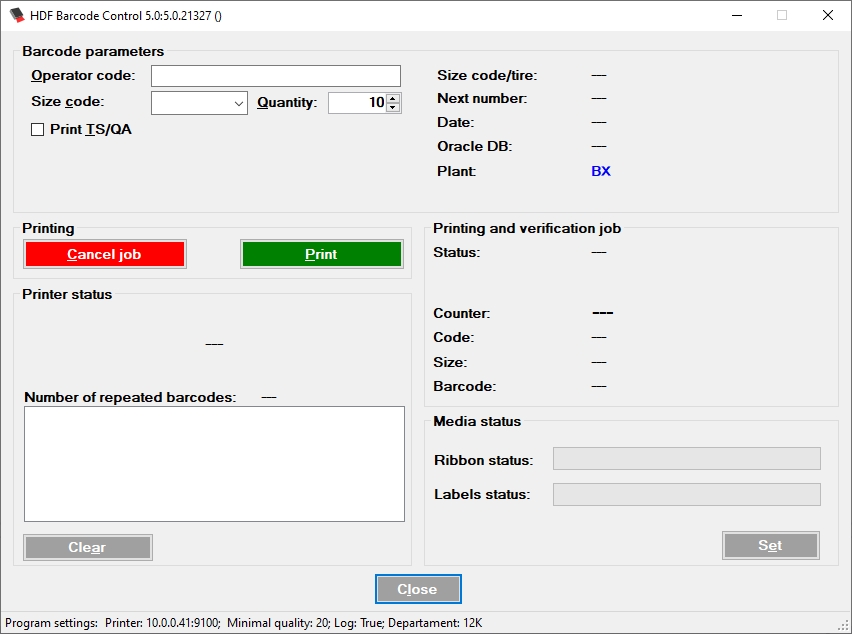The image size is (852, 634).
Task: Click inside the Printer status panel
Action: click(x=214, y=343)
